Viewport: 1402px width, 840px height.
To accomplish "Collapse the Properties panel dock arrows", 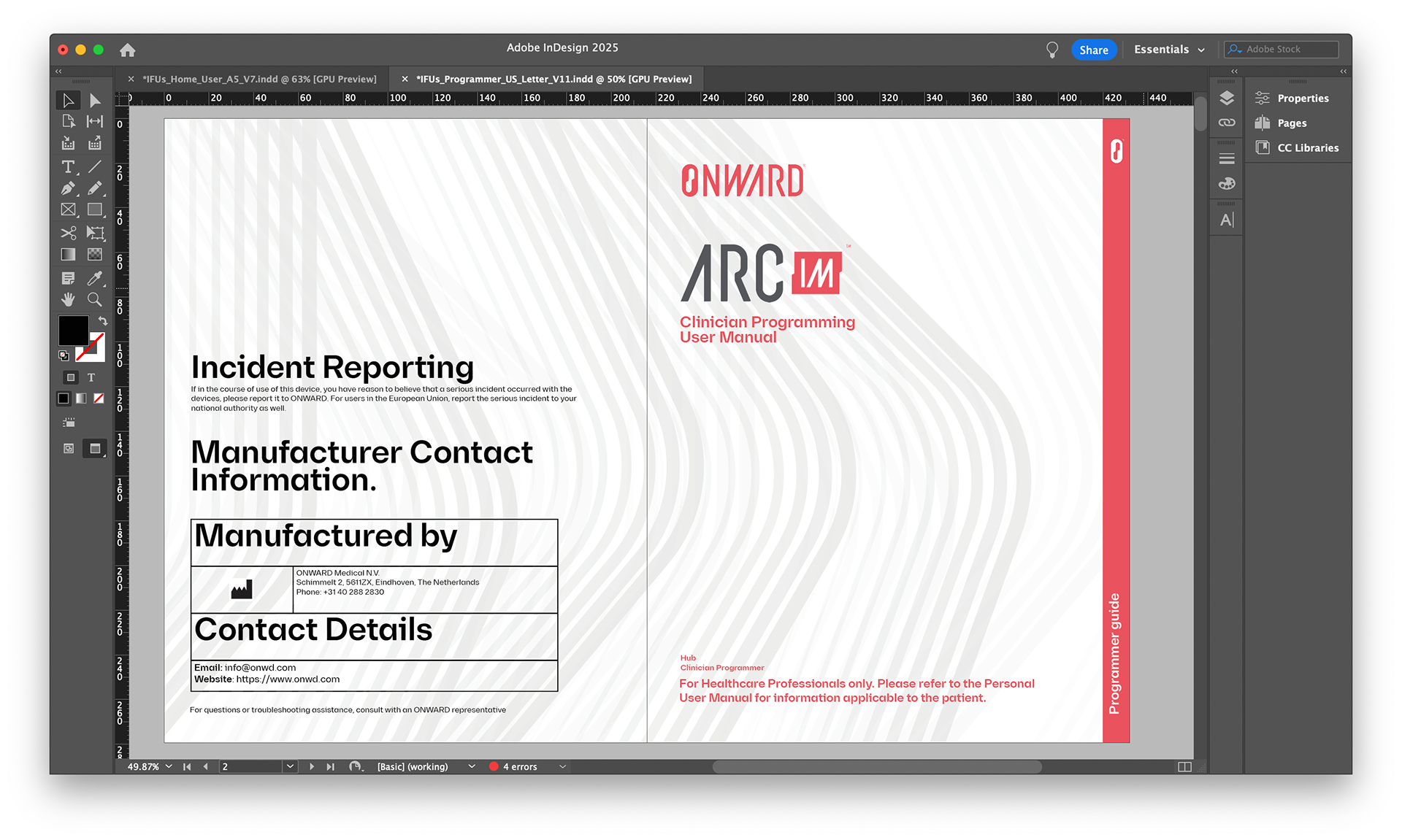I will click(x=1343, y=71).
